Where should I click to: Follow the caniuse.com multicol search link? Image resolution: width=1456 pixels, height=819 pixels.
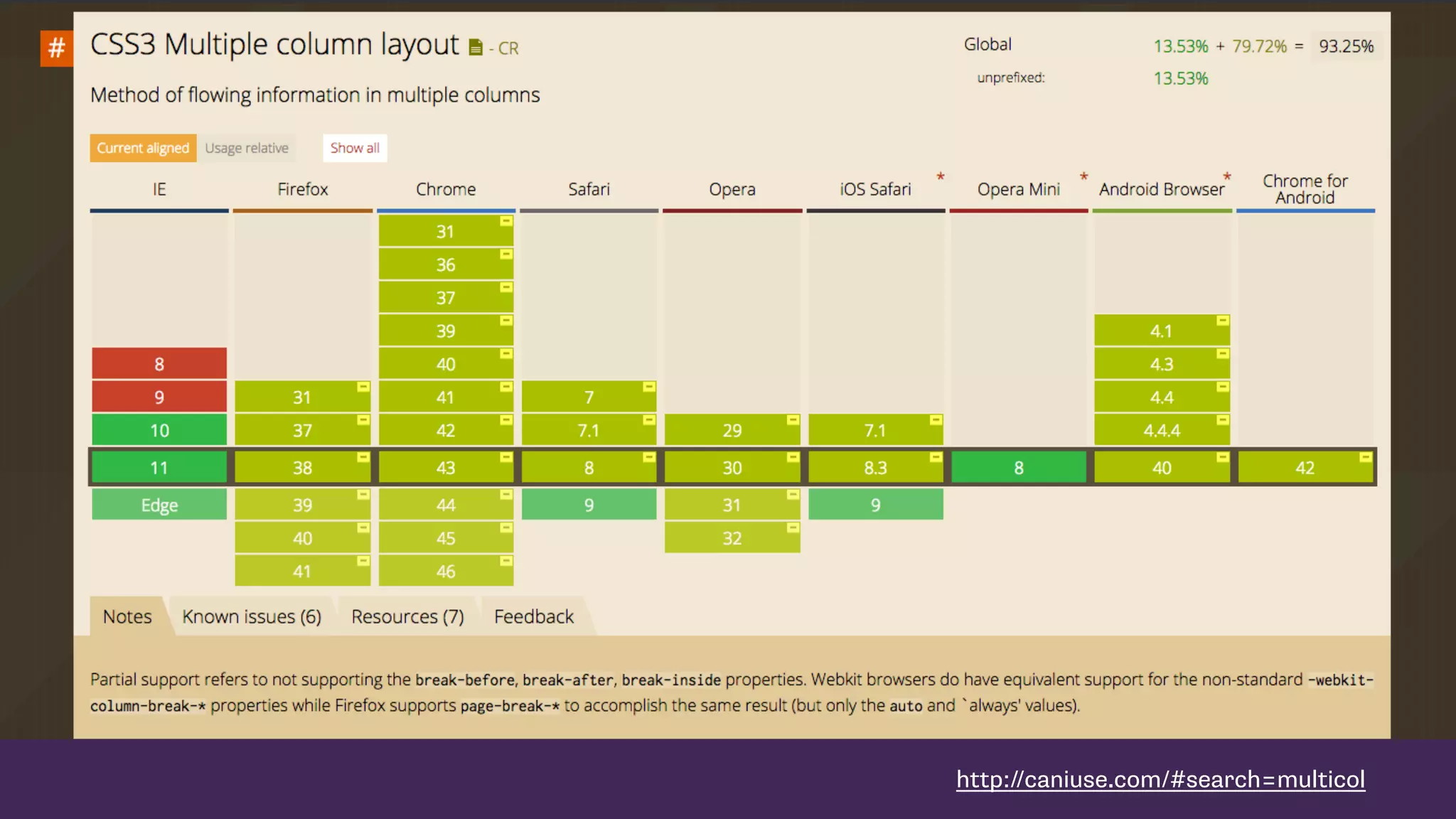pyautogui.click(x=1160, y=779)
